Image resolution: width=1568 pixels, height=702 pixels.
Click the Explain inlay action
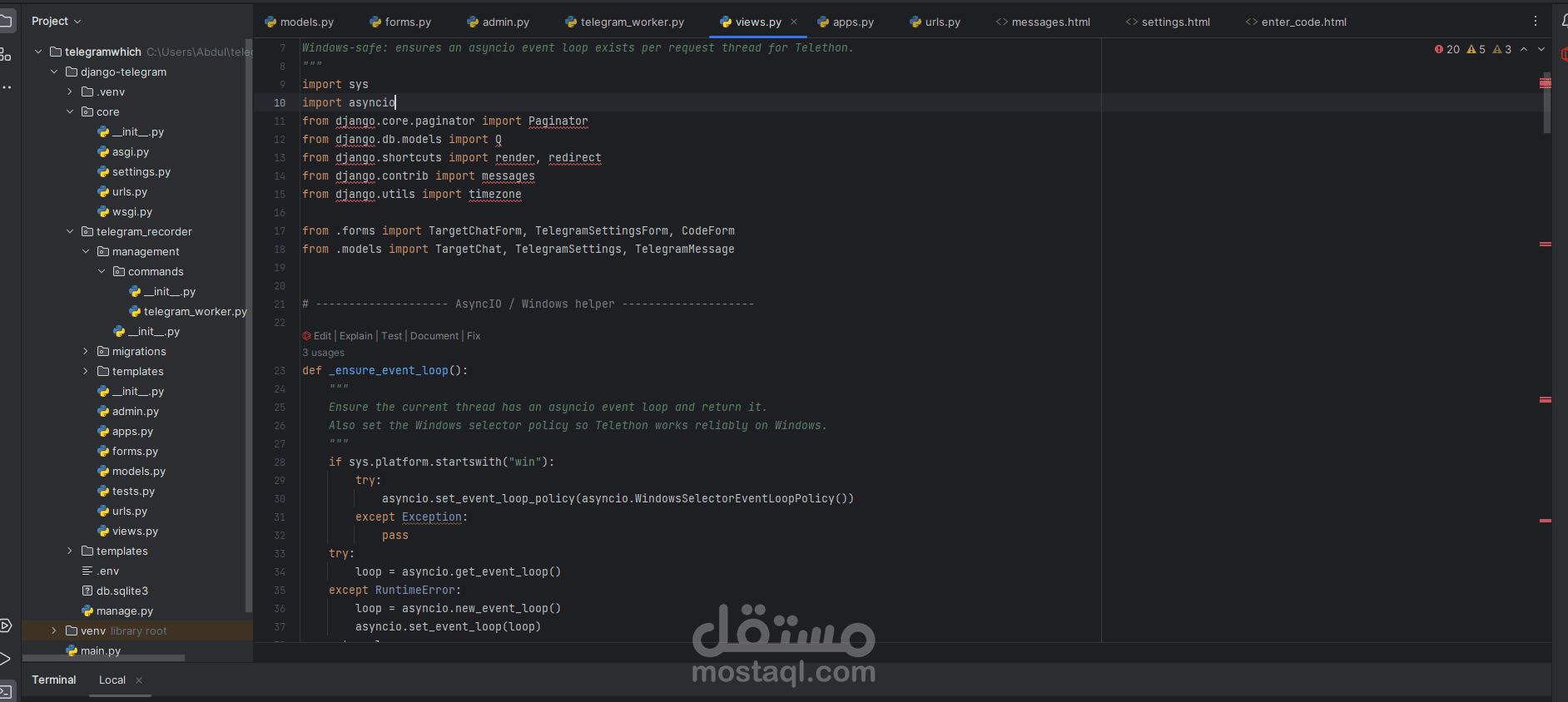click(x=356, y=336)
